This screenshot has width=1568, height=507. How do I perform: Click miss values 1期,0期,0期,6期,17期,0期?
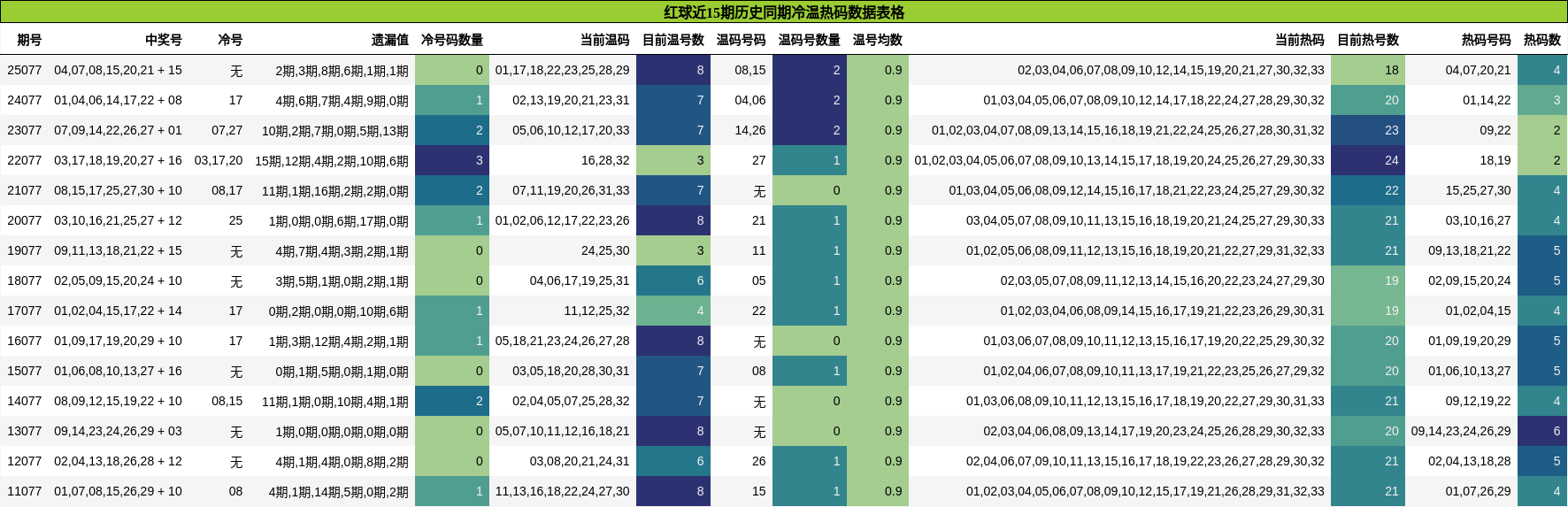click(339, 221)
